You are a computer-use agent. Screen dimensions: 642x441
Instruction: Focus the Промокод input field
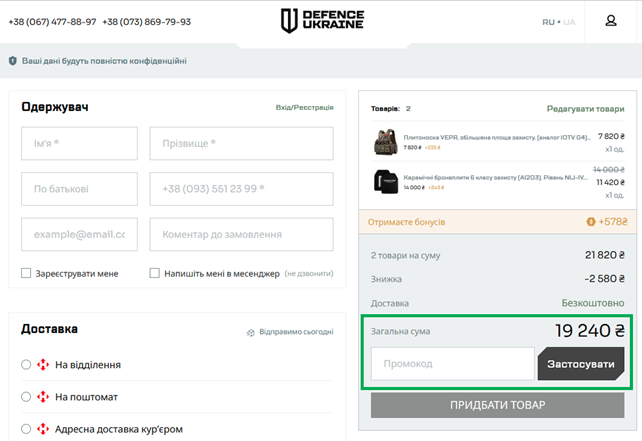[452, 364]
